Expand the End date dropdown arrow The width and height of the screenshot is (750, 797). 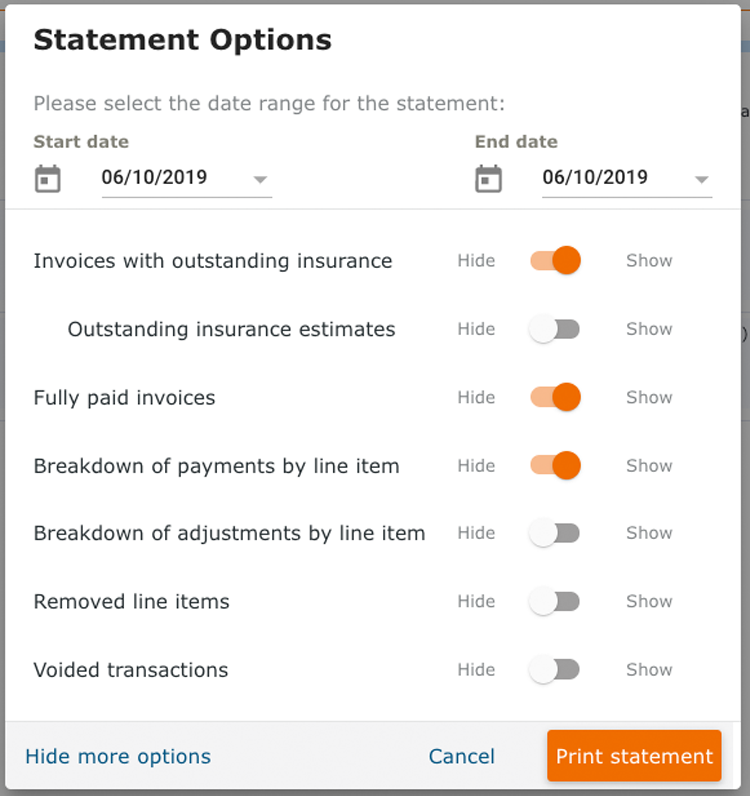[701, 179]
